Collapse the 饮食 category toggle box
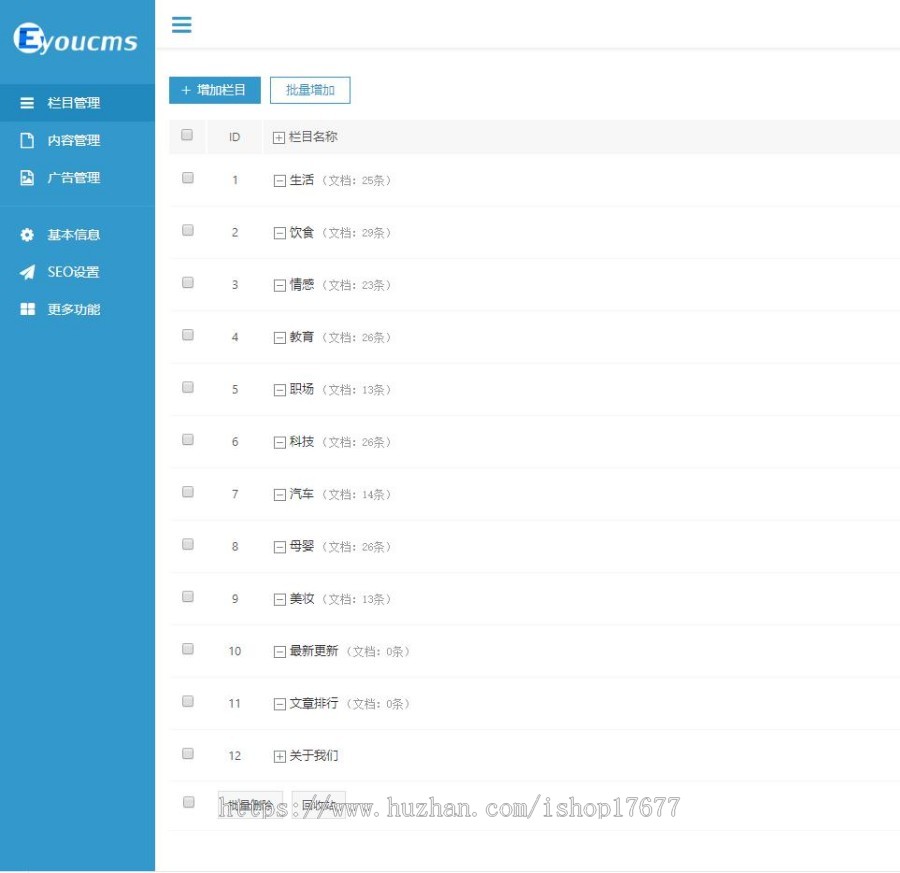Image resolution: width=900 pixels, height=873 pixels. (x=280, y=234)
